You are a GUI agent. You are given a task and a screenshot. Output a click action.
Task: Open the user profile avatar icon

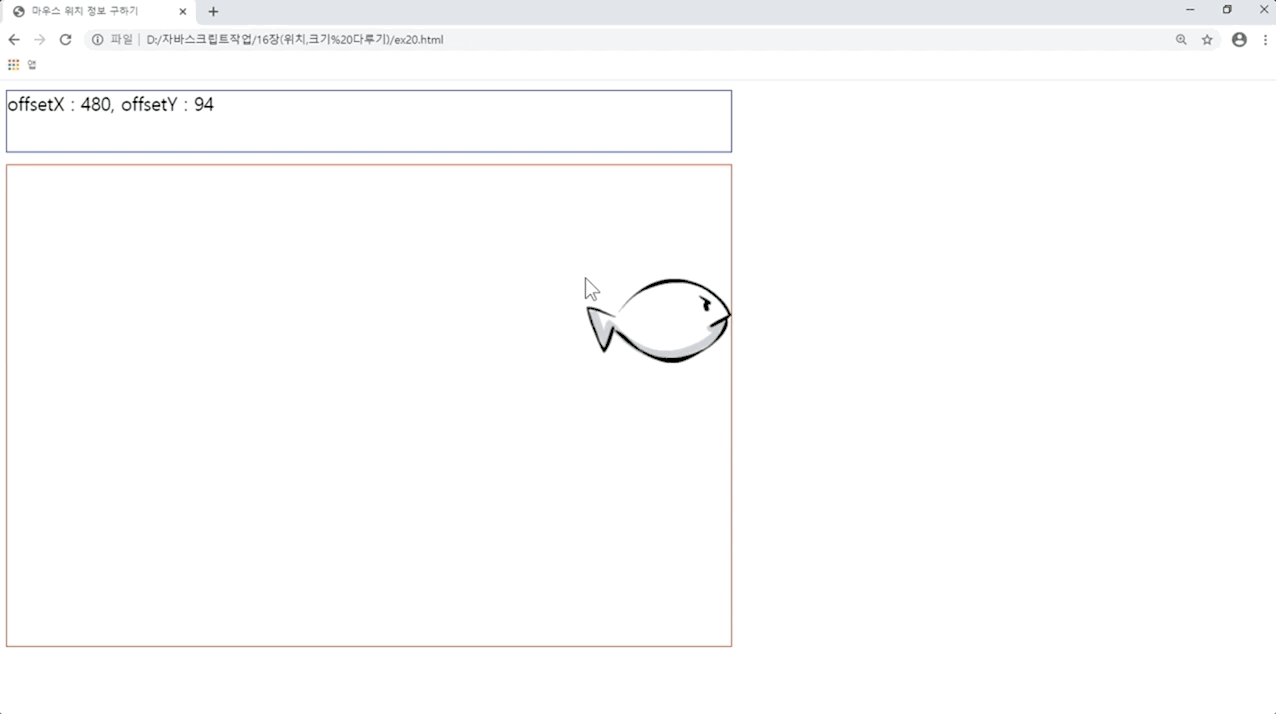click(x=1239, y=40)
